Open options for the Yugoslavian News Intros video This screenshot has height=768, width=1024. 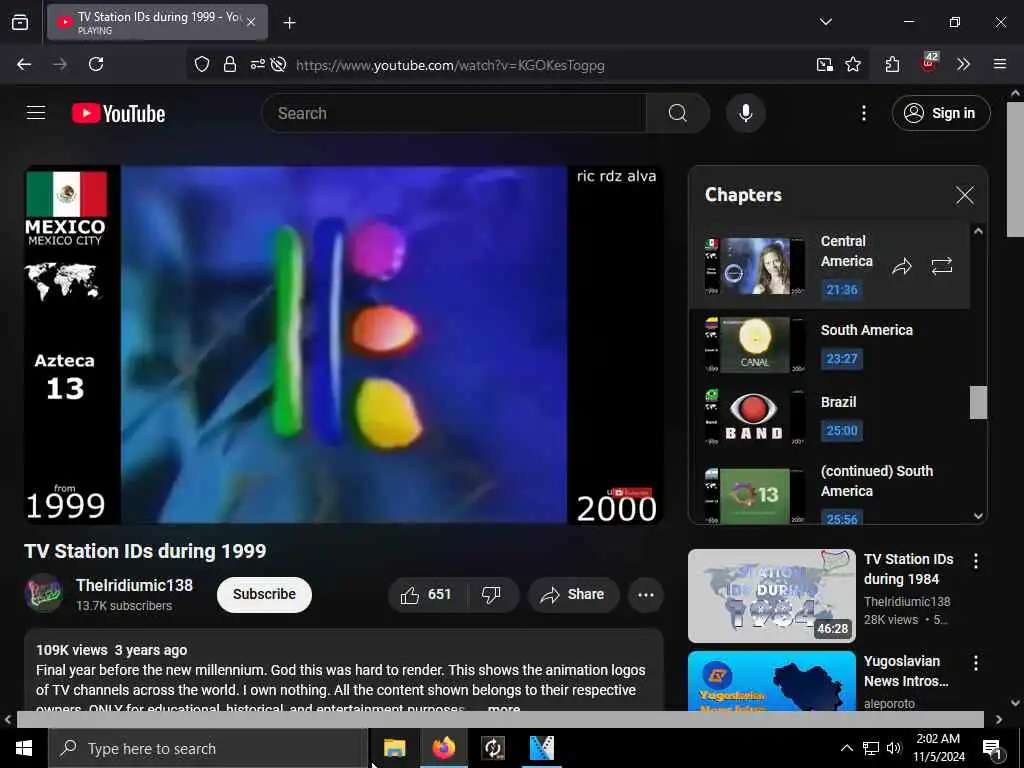pos(976,663)
